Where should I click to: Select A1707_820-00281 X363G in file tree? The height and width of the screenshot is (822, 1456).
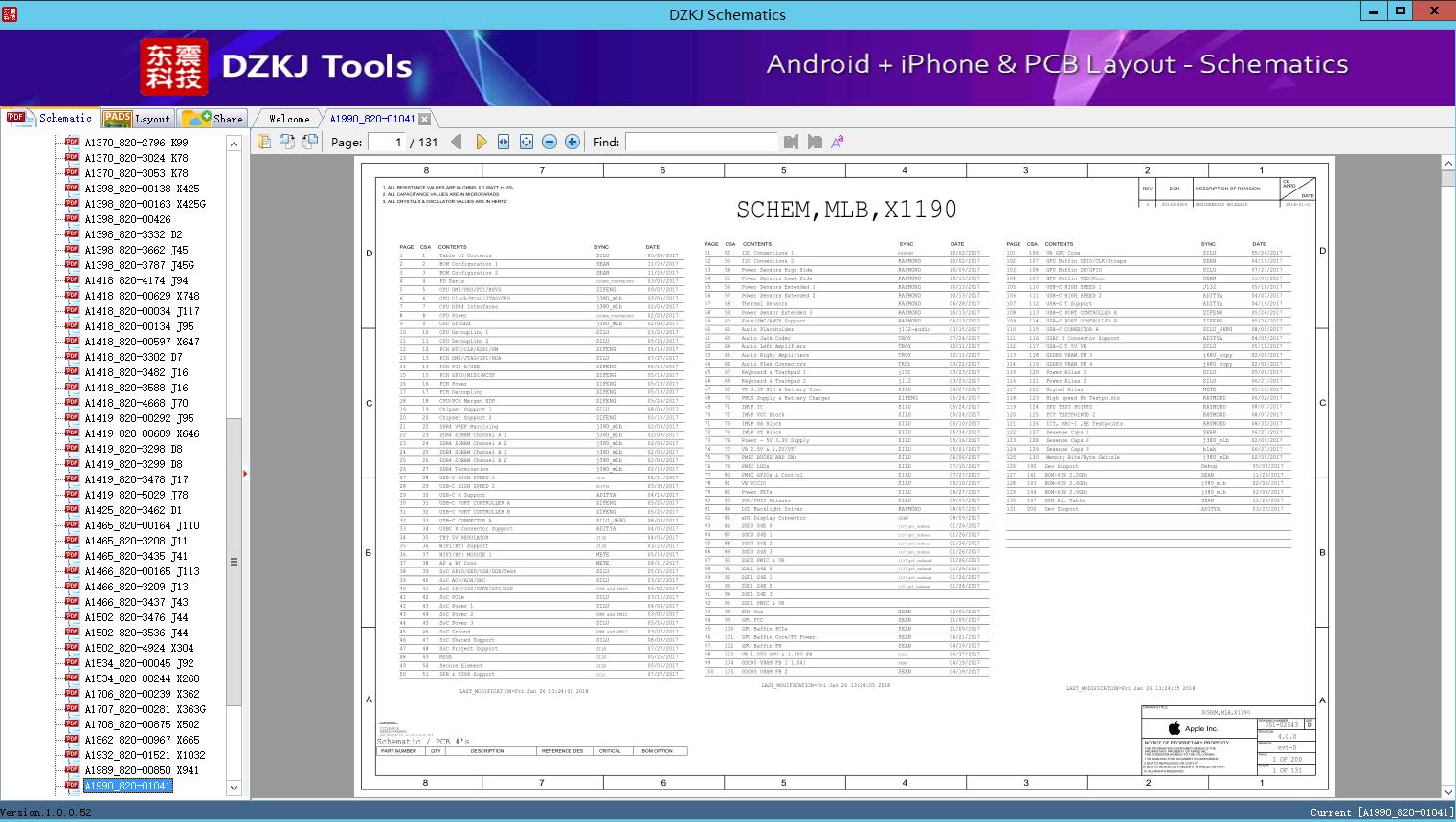pos(144,709)
